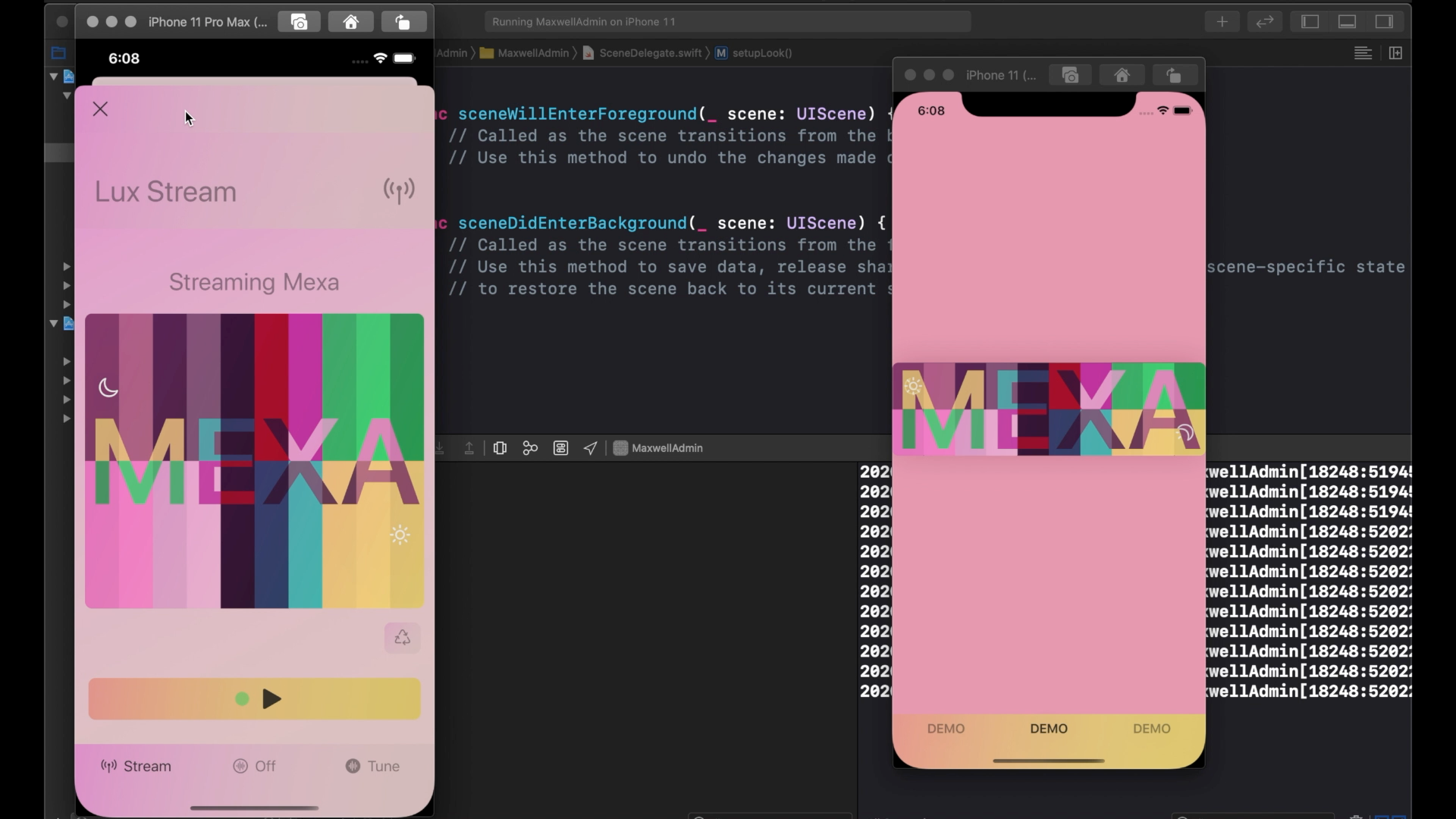Screen dimensions: 1456x819
Task: Select MaxwellAdmin folder in the breadcrumb
Action: tap(525, 53)
